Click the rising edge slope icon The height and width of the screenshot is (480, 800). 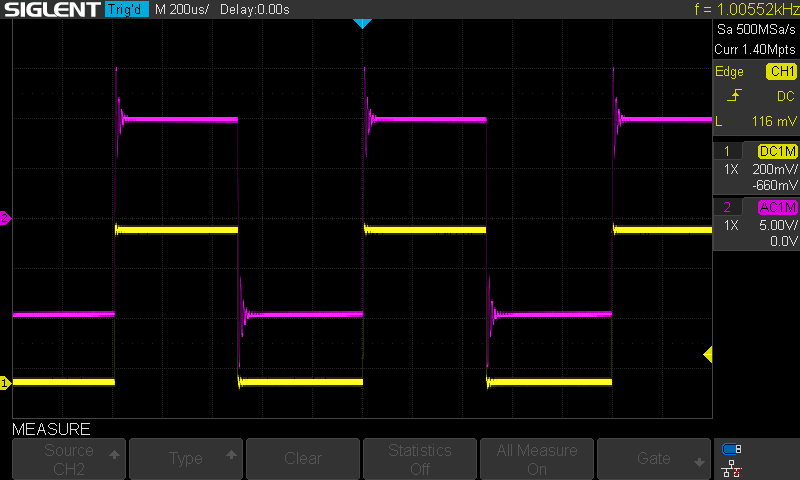[x=734, y=95]
